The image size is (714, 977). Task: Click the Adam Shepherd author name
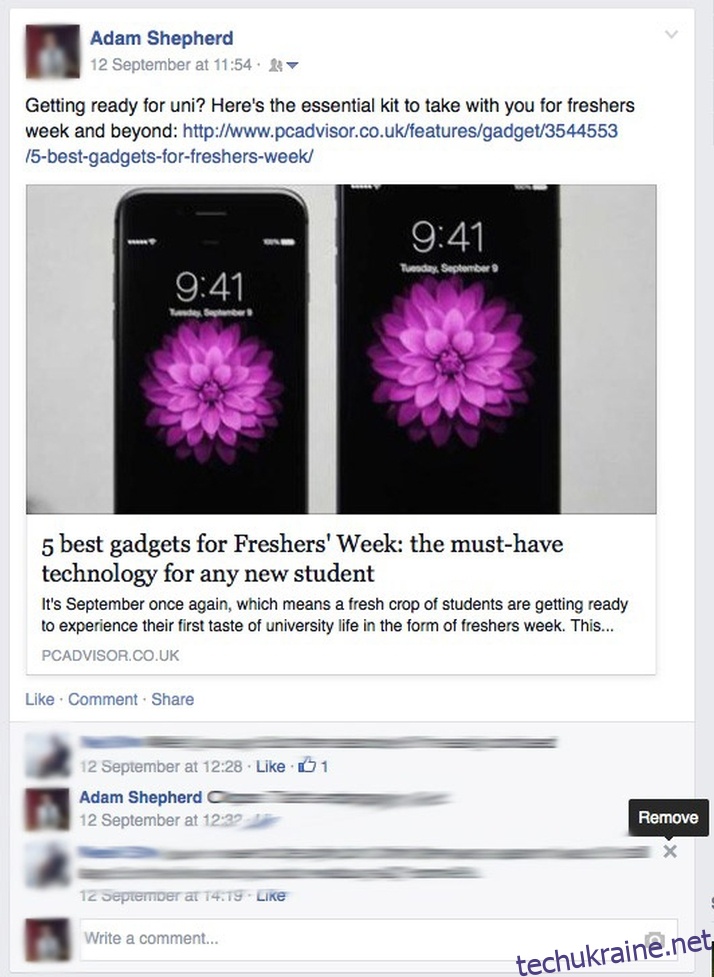161,38
